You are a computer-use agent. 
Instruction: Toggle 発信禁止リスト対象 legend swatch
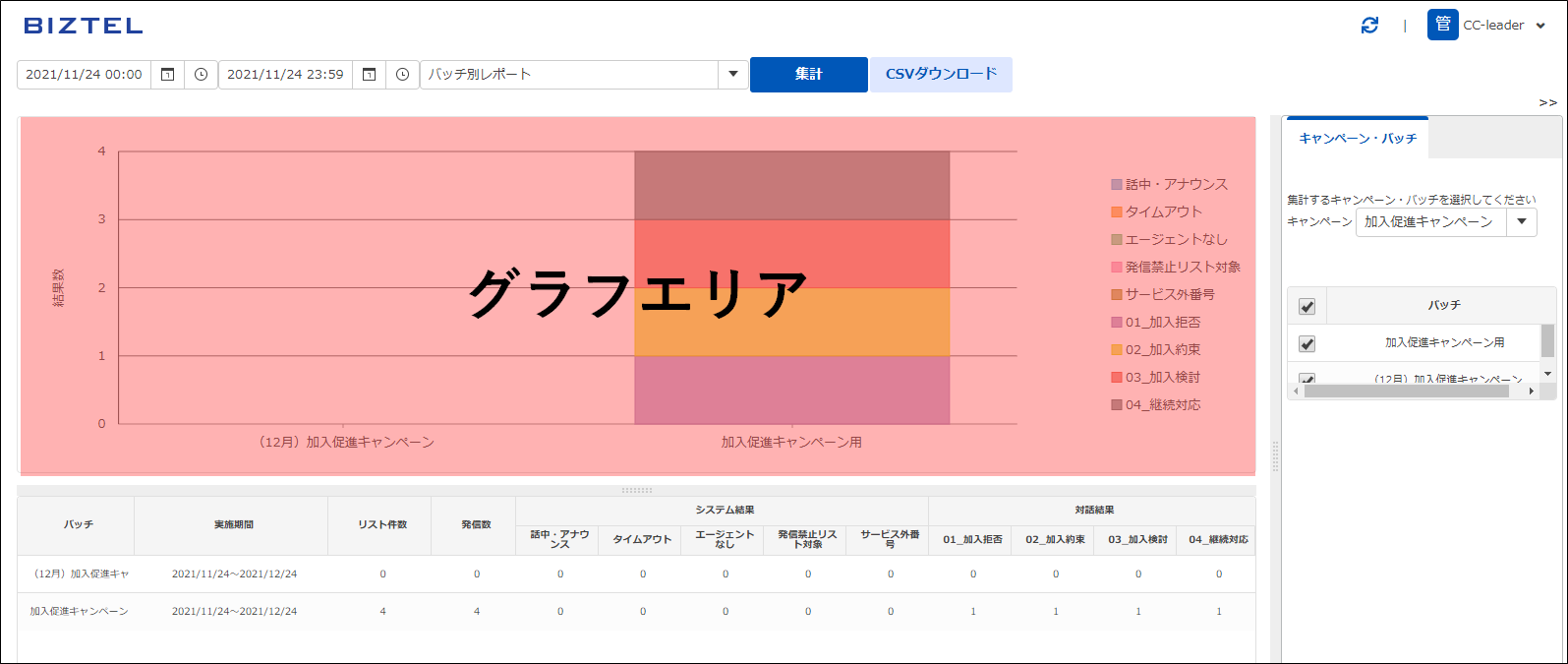[1117, 268]
